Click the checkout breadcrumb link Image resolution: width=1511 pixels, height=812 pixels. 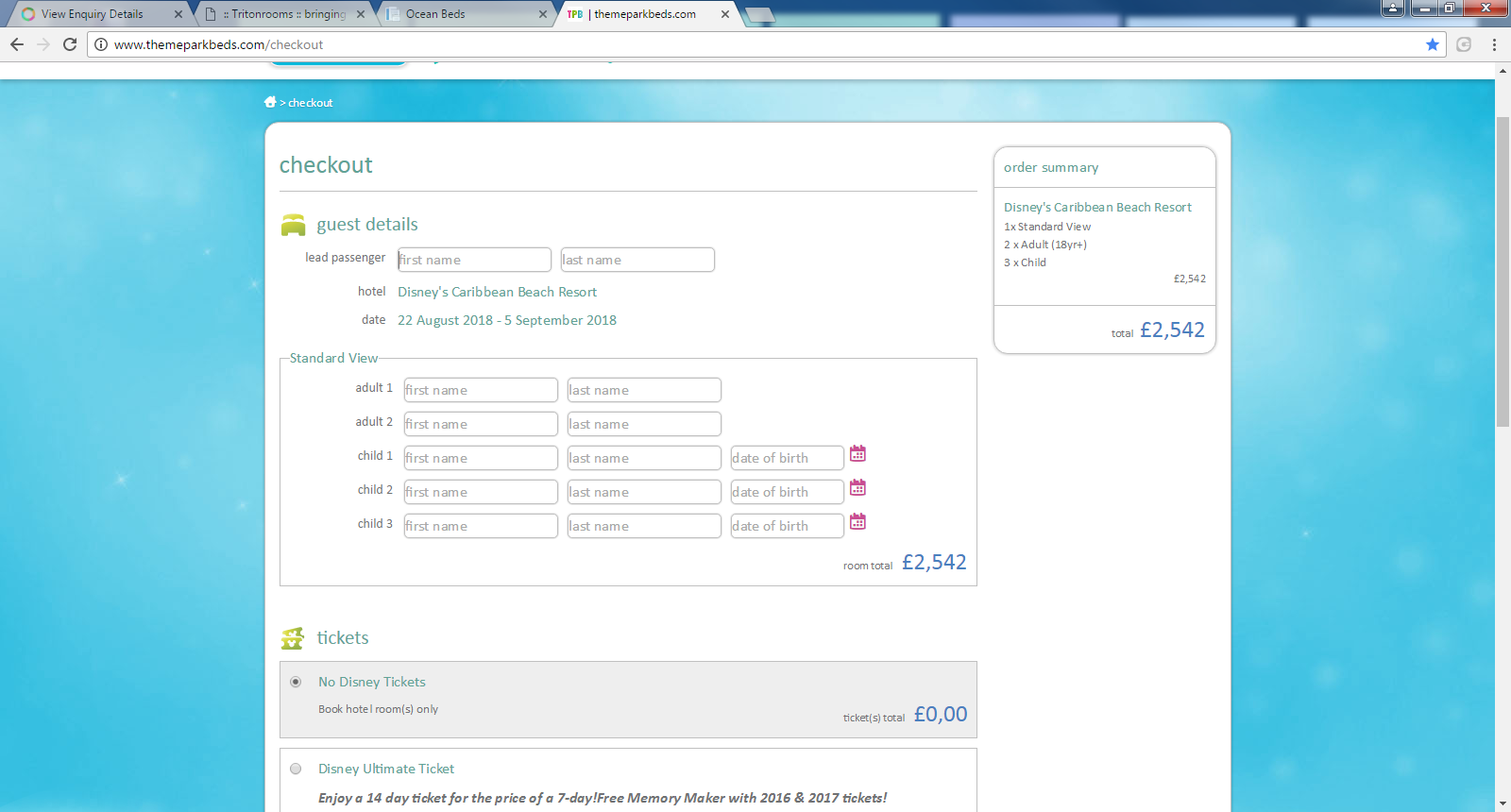(310, 103)
